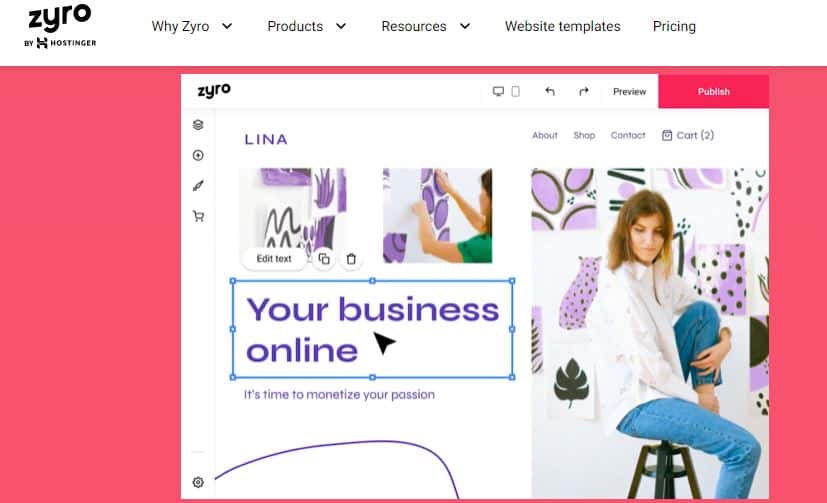Click the pink Publish button
The height and width of the screenshot is (503, 827).
[x=714, y=92]
